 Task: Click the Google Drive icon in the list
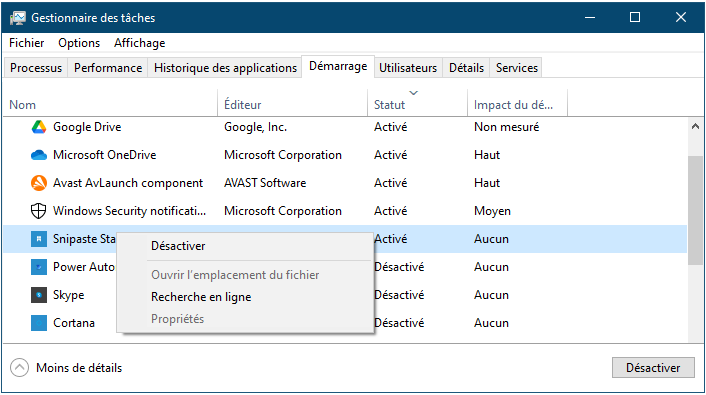tap(39, 127)
